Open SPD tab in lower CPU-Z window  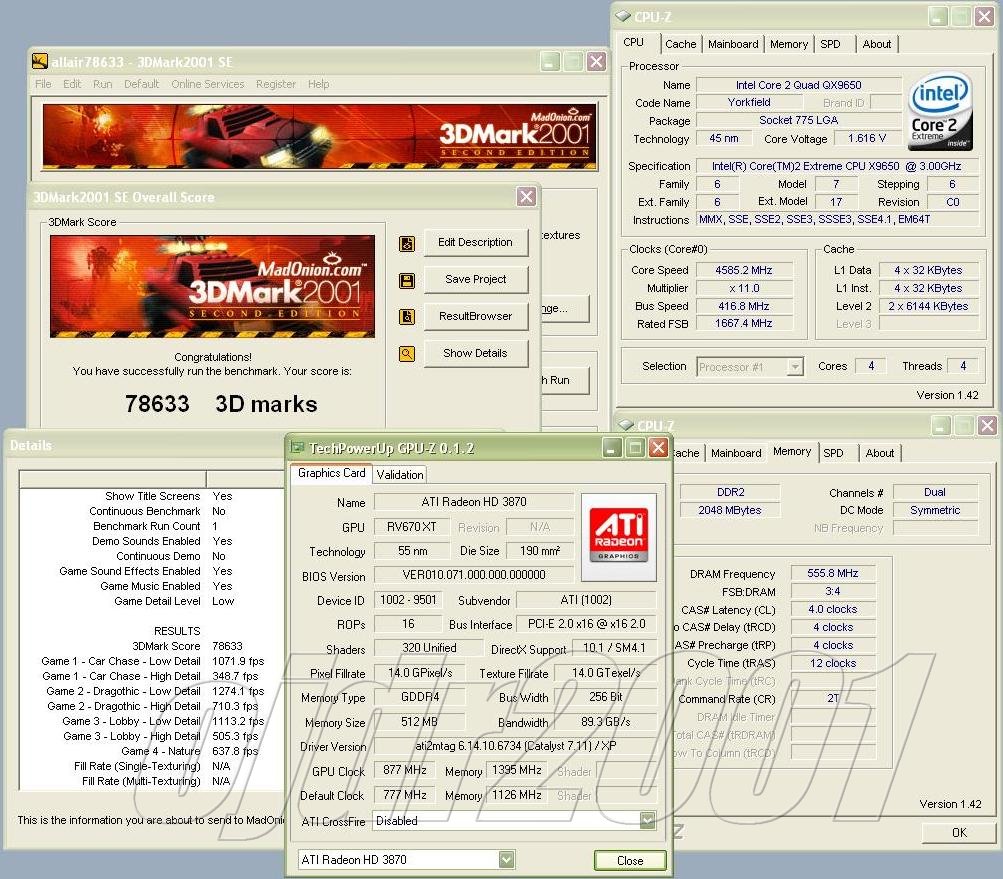click(x=833, y=453)
